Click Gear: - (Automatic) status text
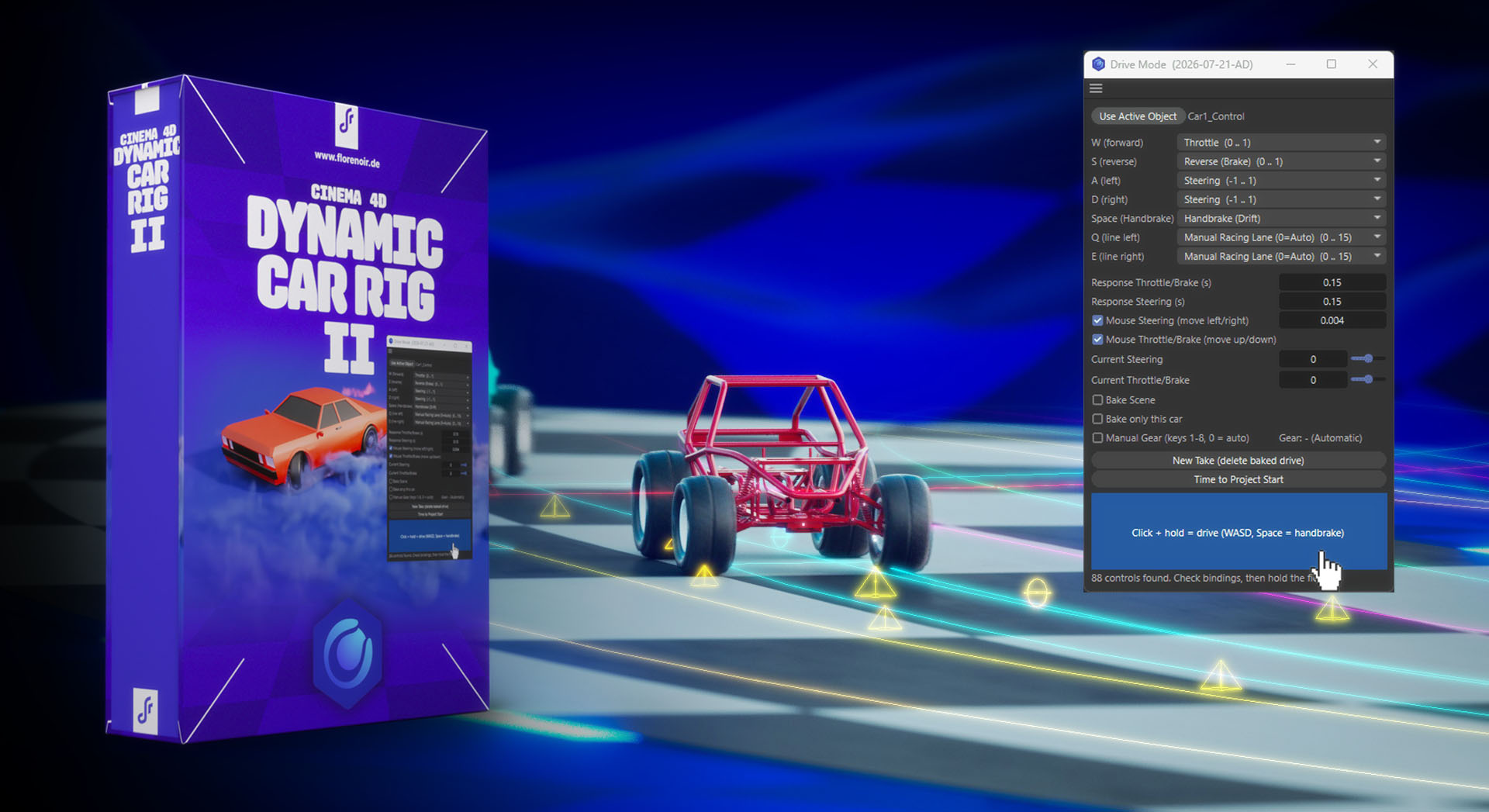Image resolution: width=1489 pixels, height=812 pixels. [1320, 438]
